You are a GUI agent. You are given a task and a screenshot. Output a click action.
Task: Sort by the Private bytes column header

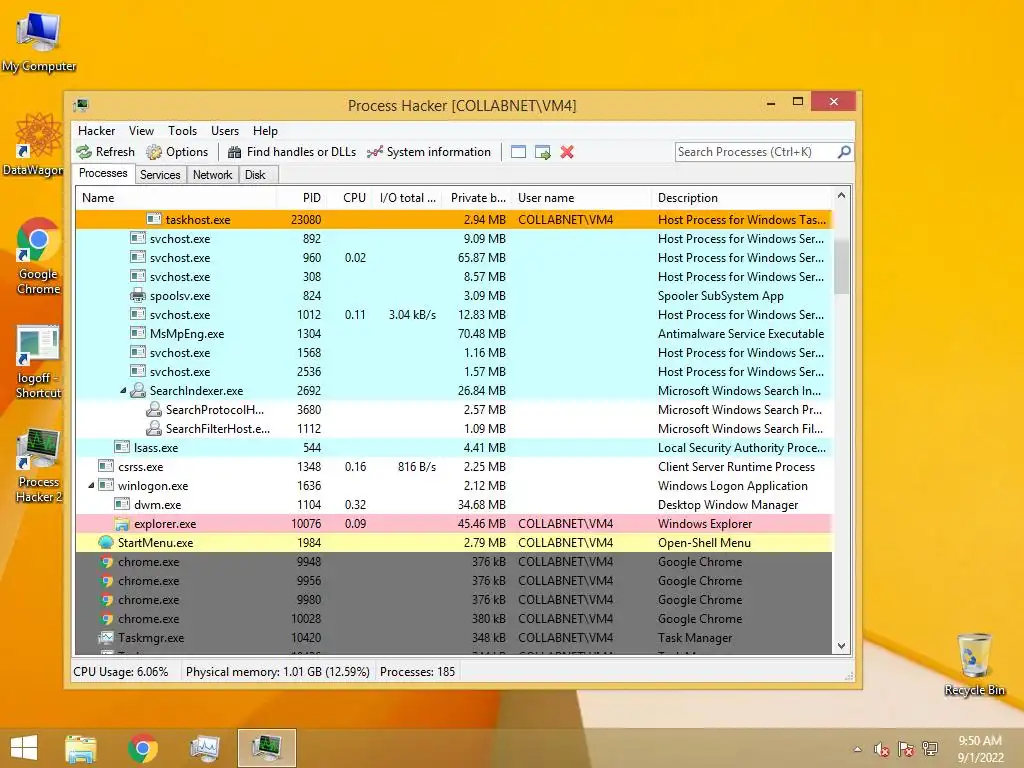(477, 198)
